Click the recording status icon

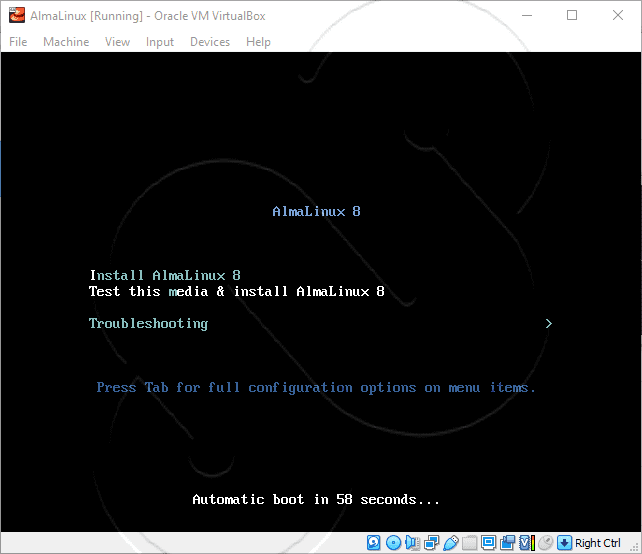507,543
